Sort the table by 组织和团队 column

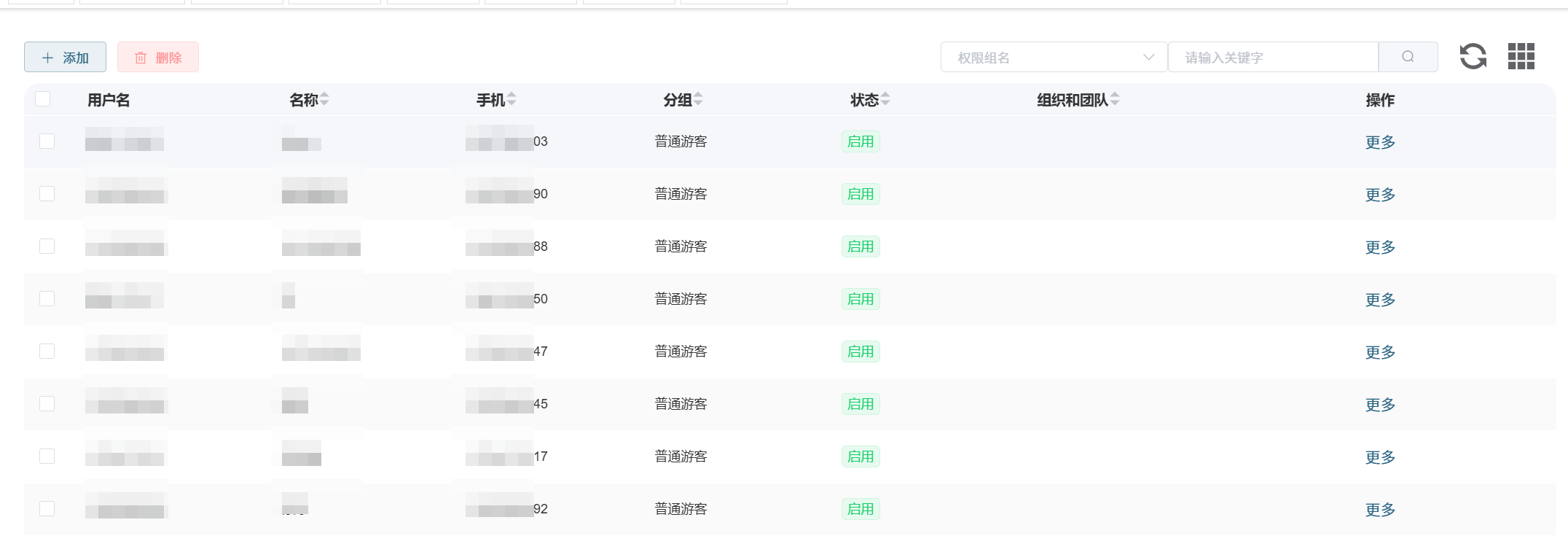(1115, 99)
